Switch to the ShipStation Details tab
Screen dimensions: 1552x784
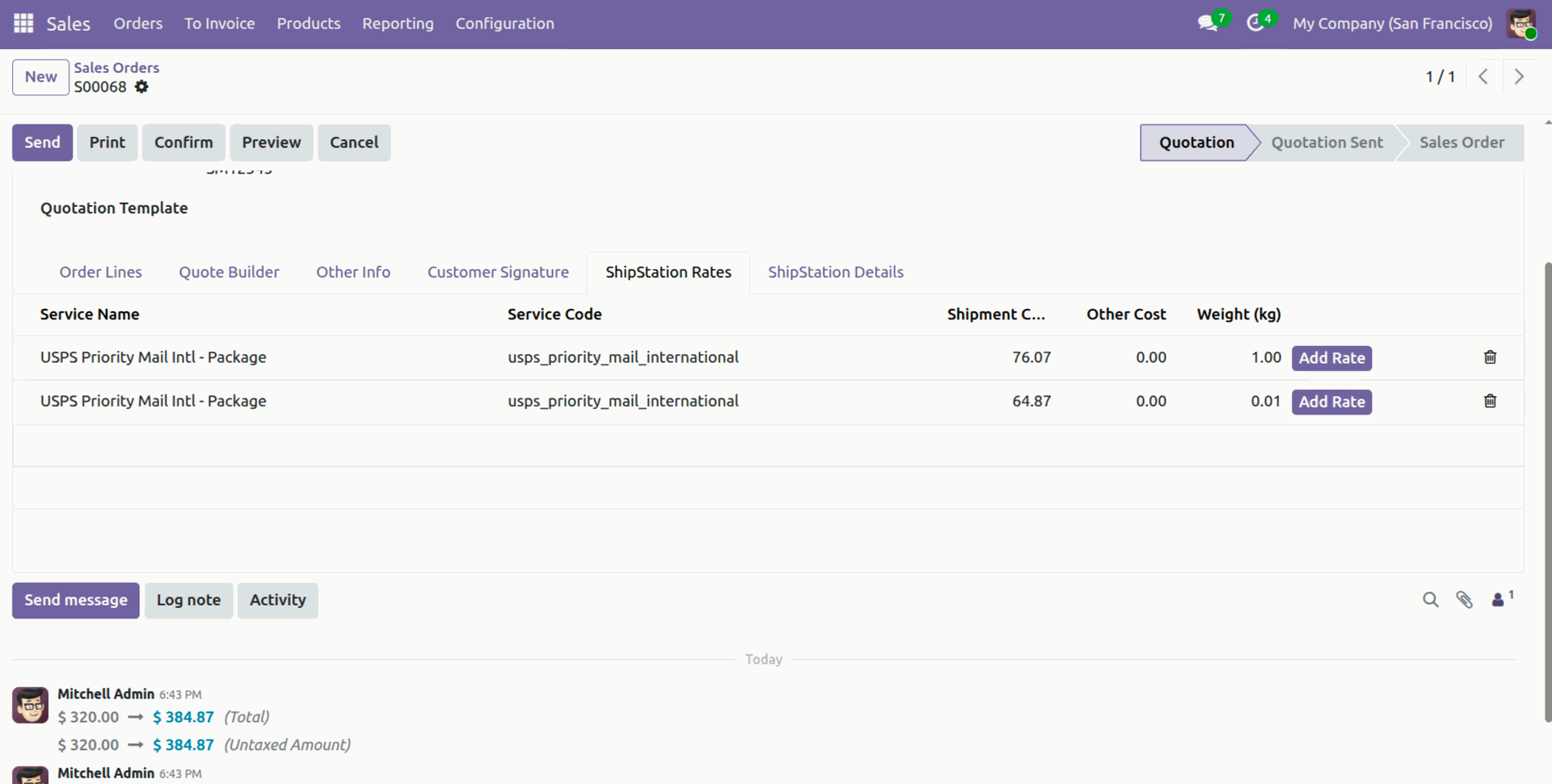pos(836,272)
